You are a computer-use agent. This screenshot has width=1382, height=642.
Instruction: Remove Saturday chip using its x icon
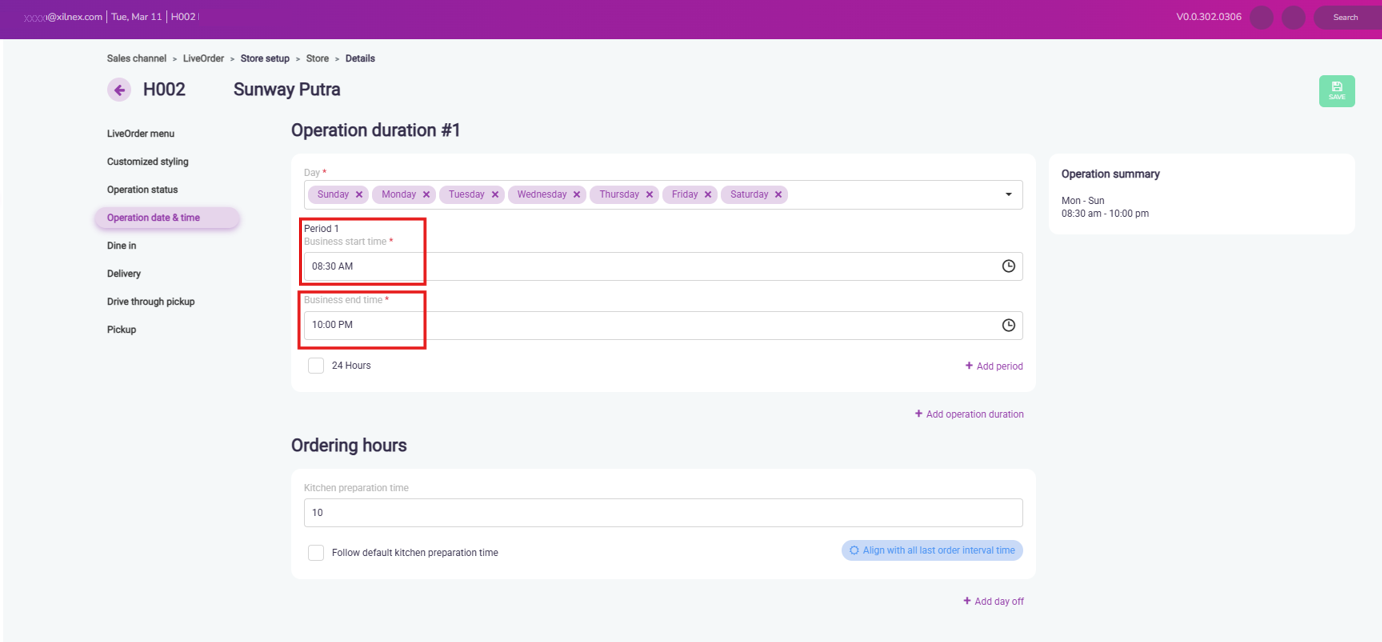click(x=778, y=195)
